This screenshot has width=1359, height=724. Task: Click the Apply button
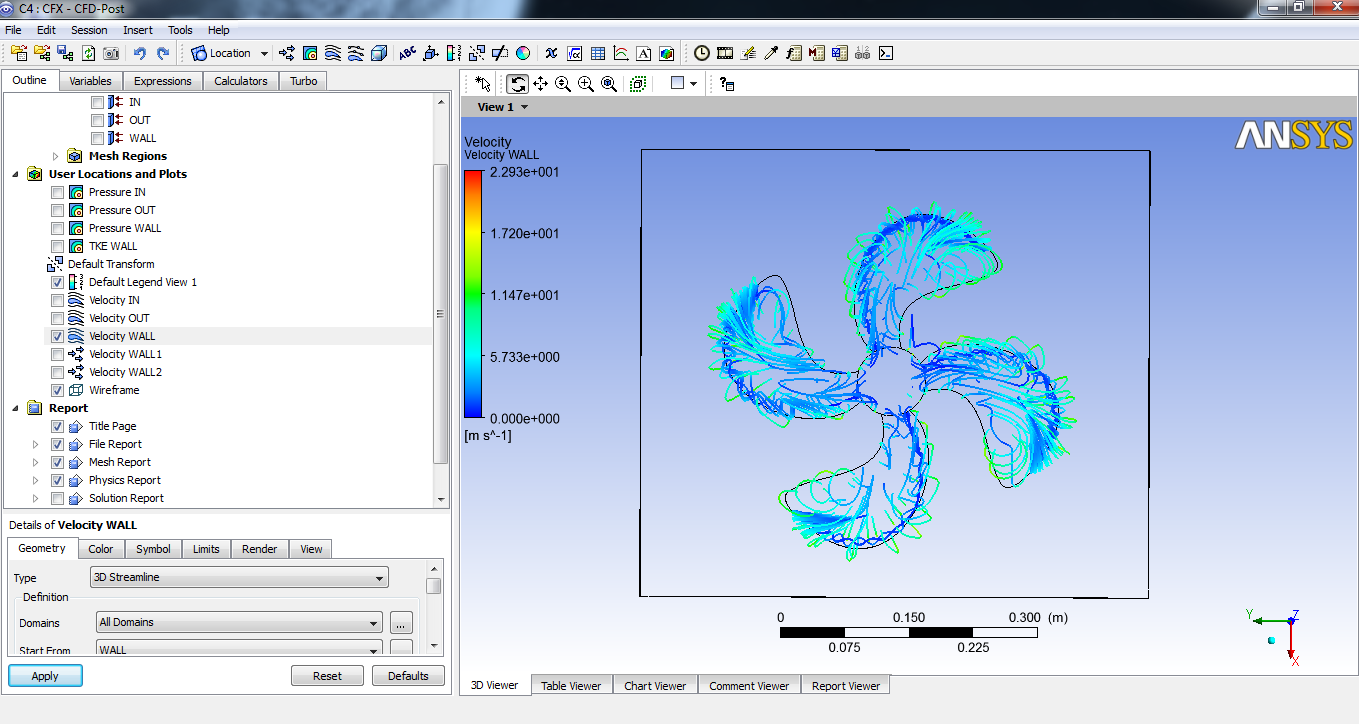(45, 676)
